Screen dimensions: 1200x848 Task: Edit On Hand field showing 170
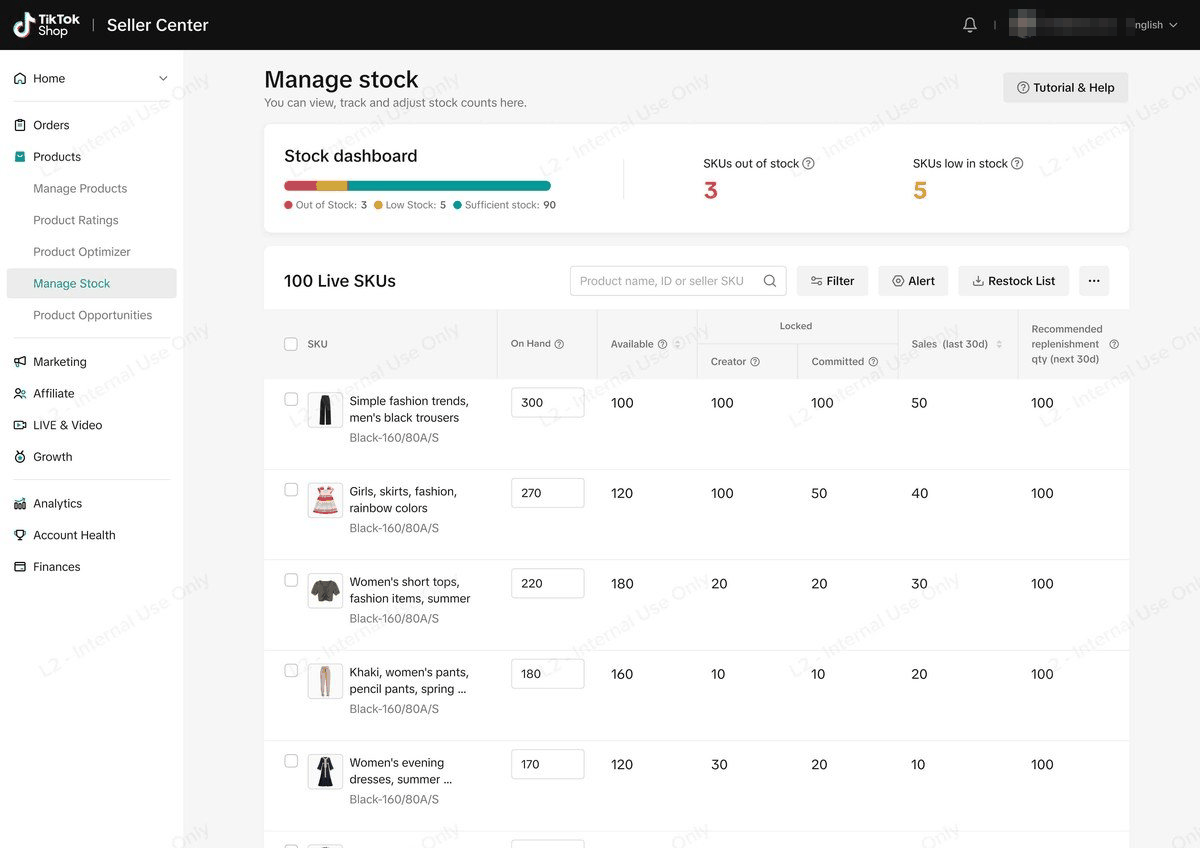click(x=547, y=765)
